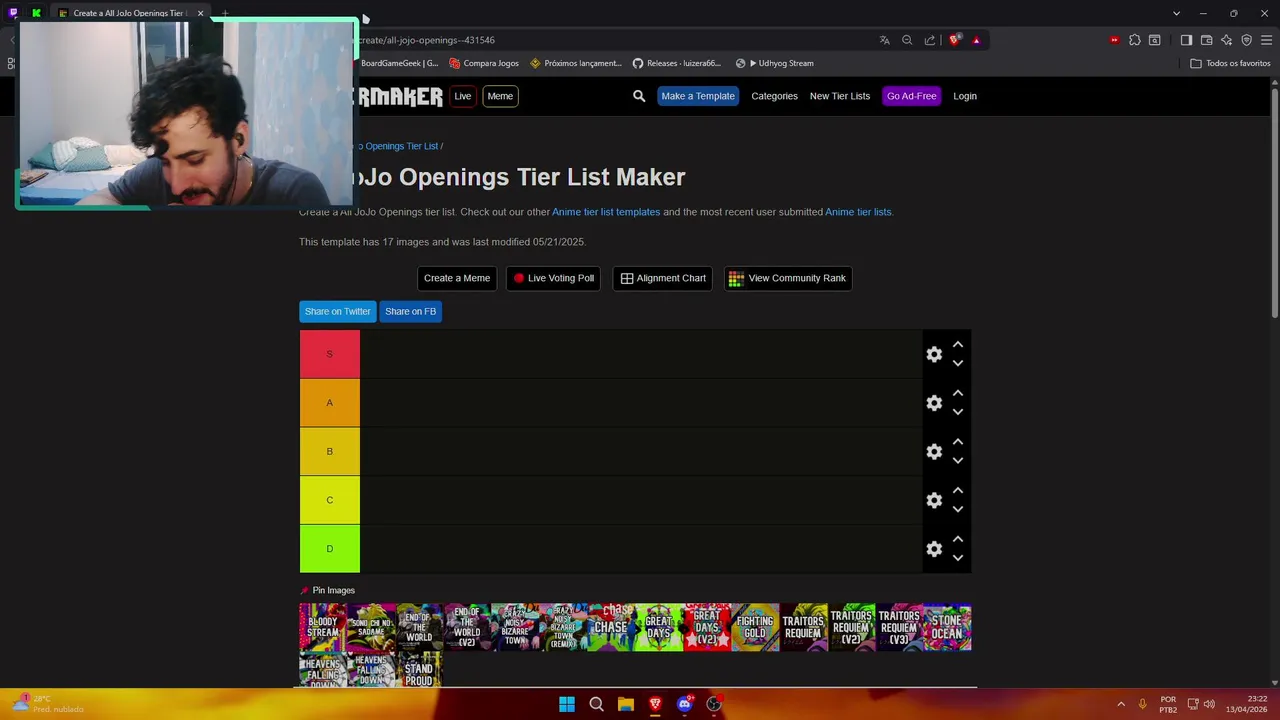1280x720 pixels.
Task: Open settings gear for S tier
Action: [934, 354]
